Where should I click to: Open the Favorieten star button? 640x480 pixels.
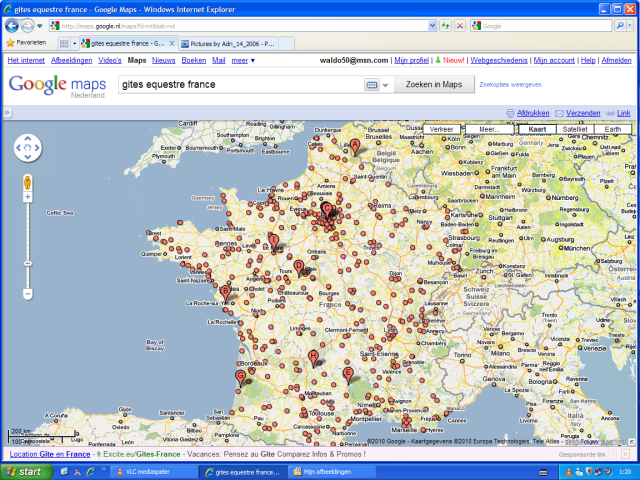click(x=26, y=42)
